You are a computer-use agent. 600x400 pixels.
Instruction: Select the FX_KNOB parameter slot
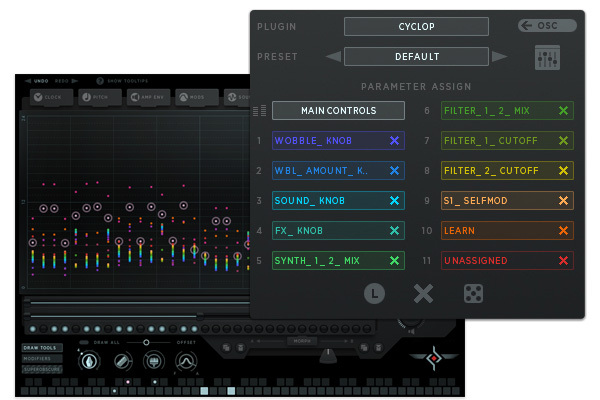pos(338,230)
